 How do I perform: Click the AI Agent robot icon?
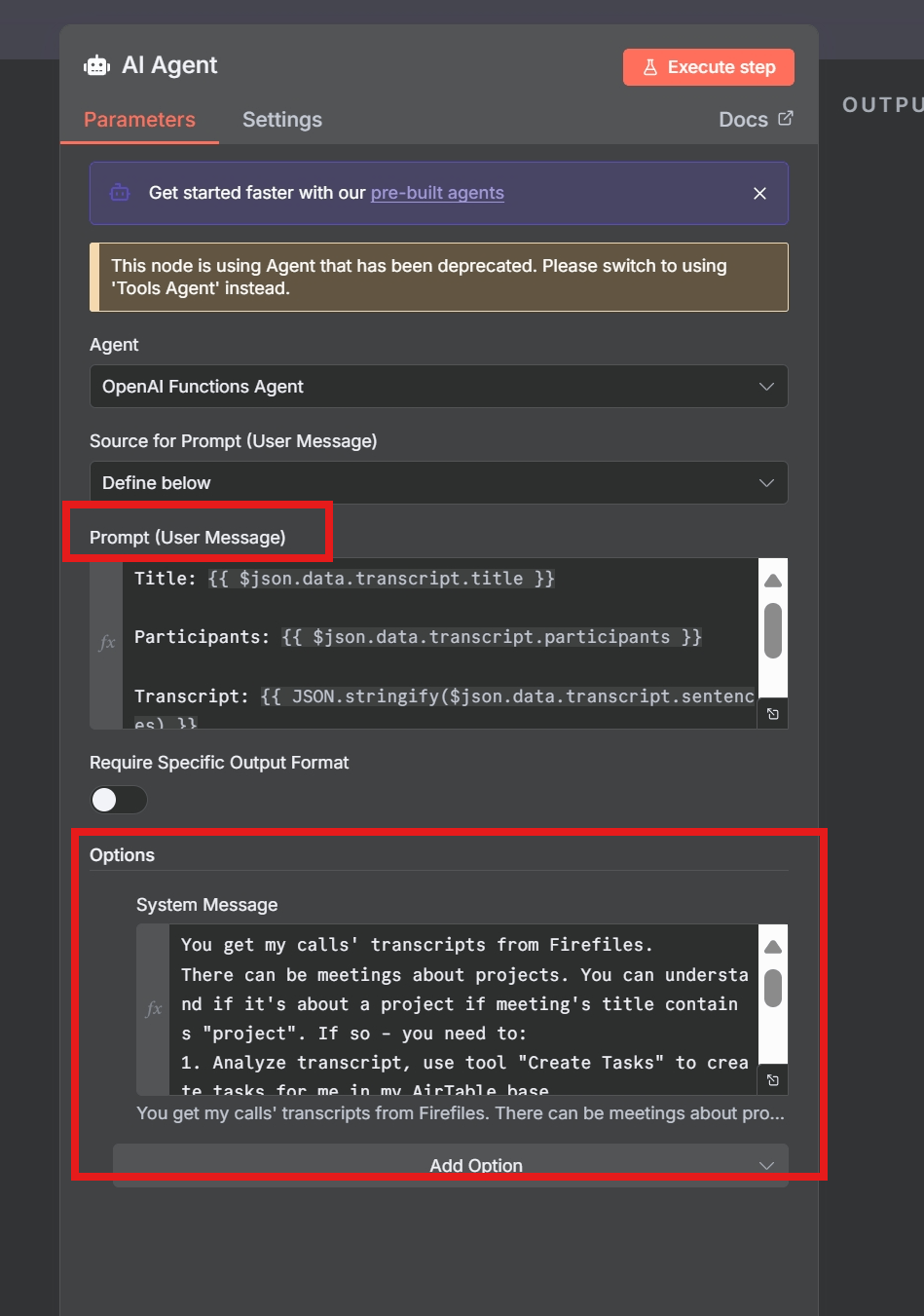(x=97, y=66)
